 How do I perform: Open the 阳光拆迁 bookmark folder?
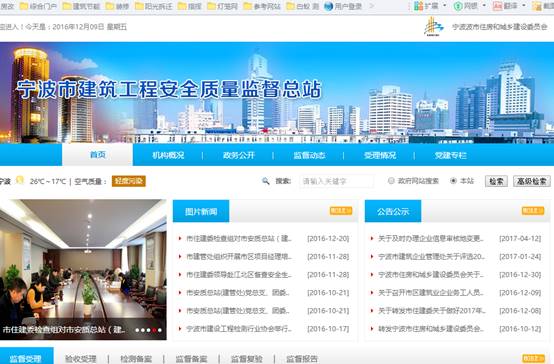click(153, 6)
